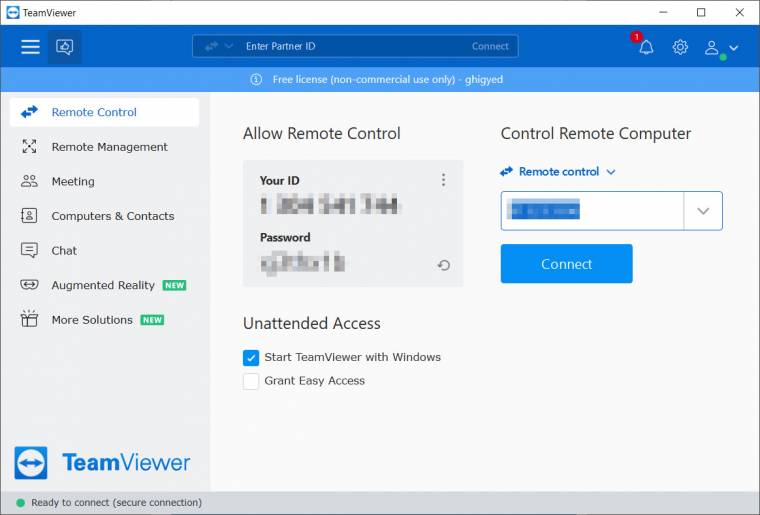Minimize the TeamViewer window

(x=664, y=12)
